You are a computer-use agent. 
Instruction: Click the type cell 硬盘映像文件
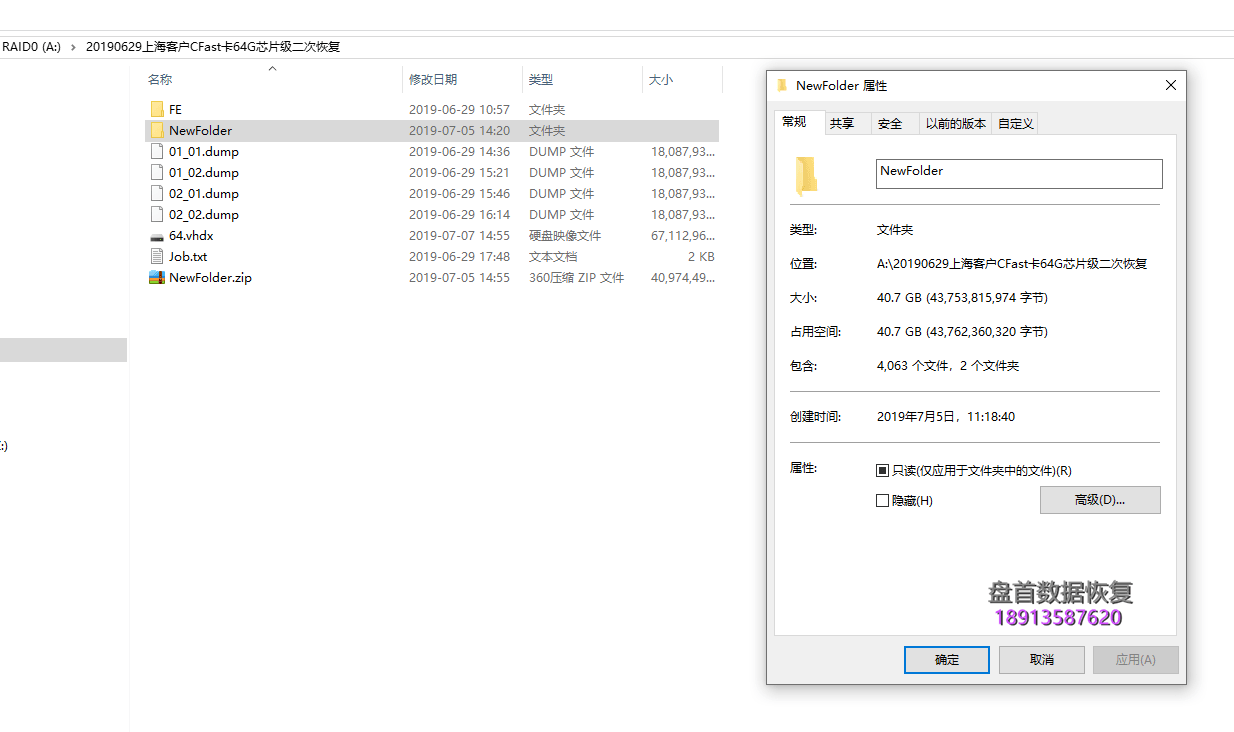tap(565, 235)
